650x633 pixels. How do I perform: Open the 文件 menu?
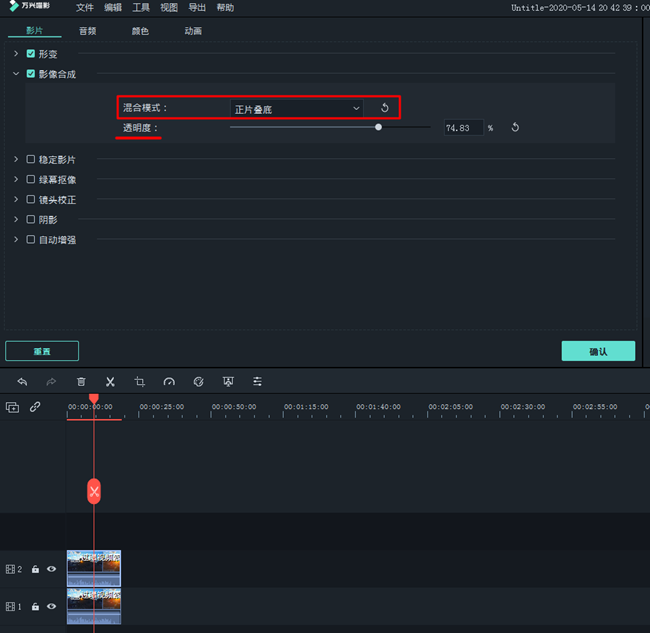tap(85, 7)
